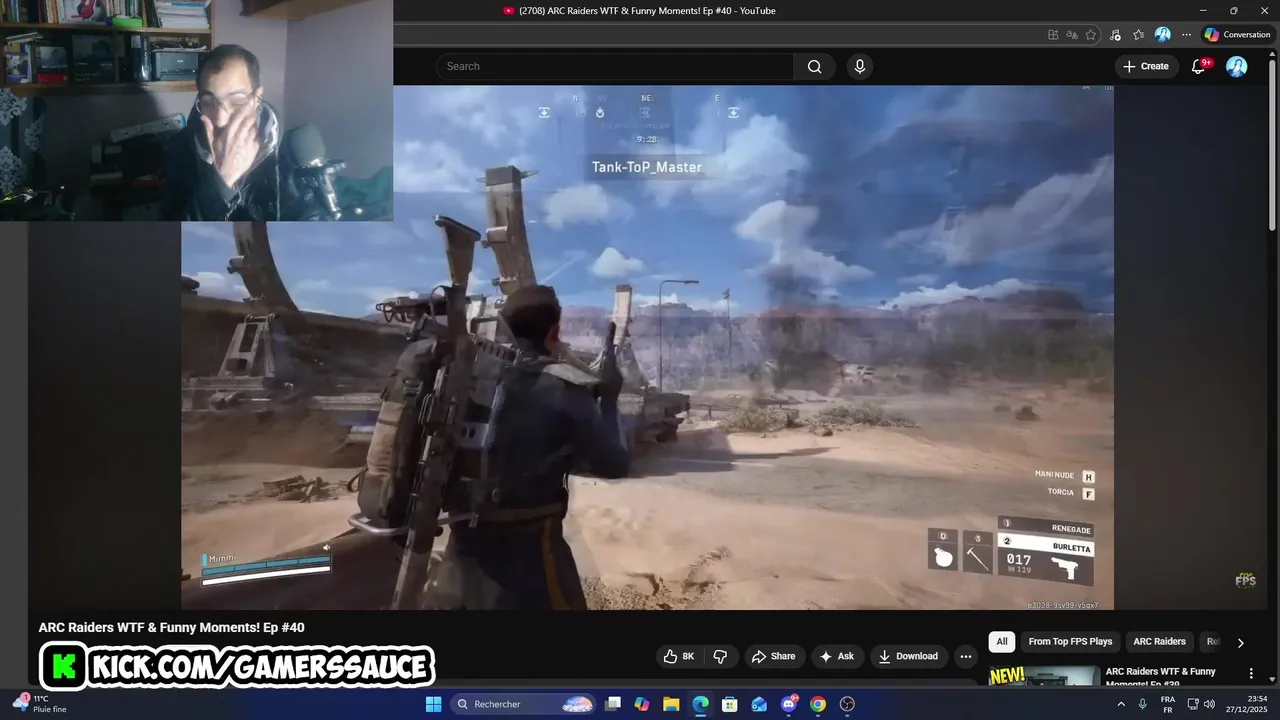
Task: Open the Edge browser profile avatar
Action: [1162, 35]
